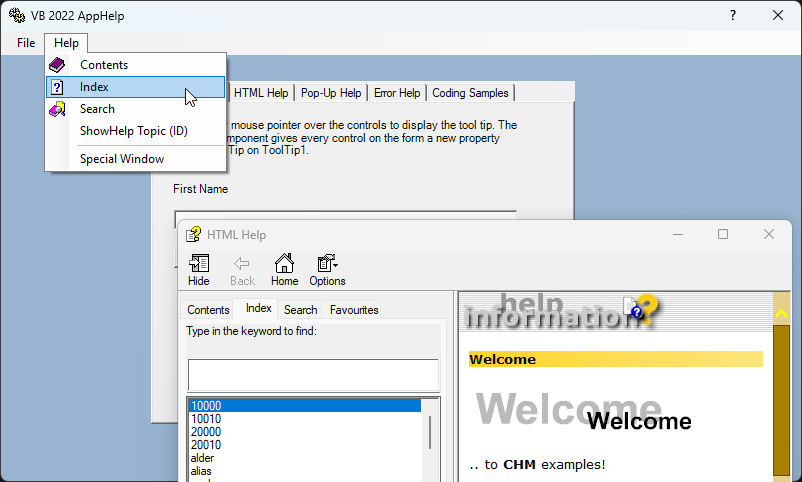Screen dimensions: 802x482
Task: Click the Back arrow in HTML Help toolbar
Action: tap(242, 270)
